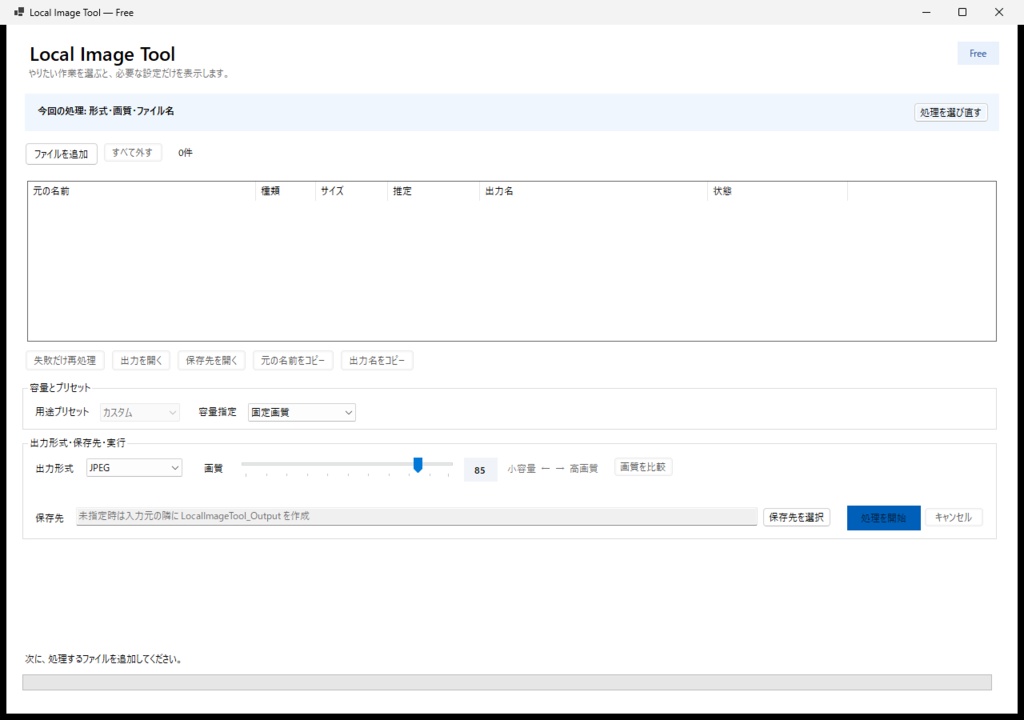Click the 今回の処理: 形式・画質・ファイル名 text
The height and width of the screenshot is (720, 1024).
point(106,111)
